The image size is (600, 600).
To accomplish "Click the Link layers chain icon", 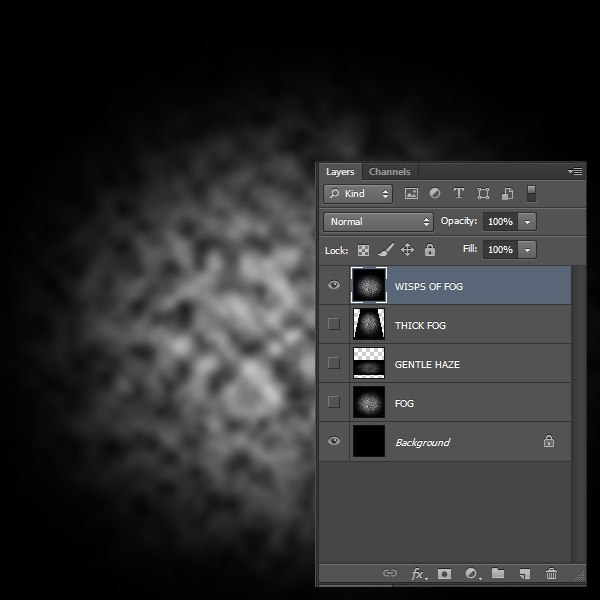I will (390, 573).
